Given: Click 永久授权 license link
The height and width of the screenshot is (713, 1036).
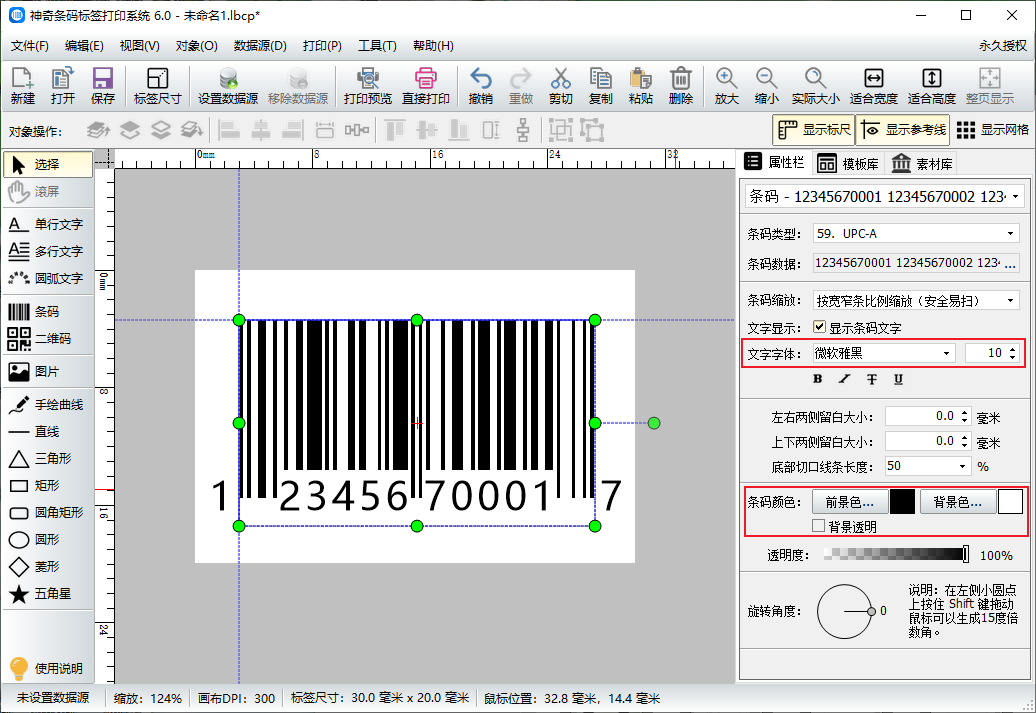Looking at the screenshot, I should (x=1003, y=46).
